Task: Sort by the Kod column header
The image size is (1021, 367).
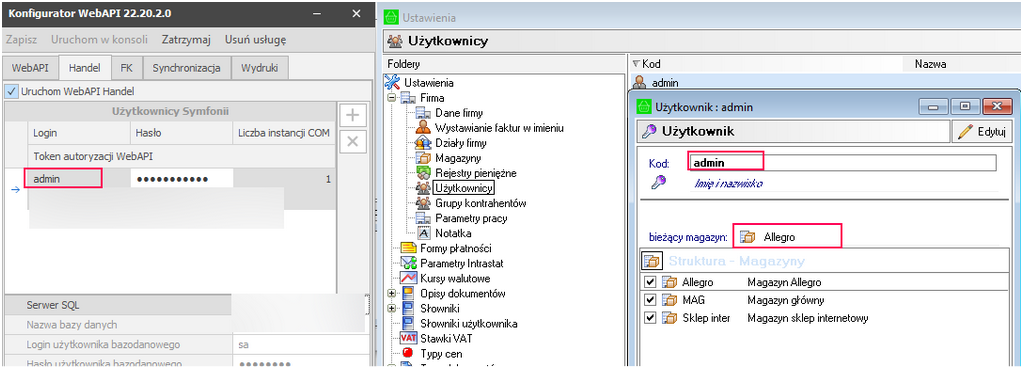Action: [x=767, y=64]
